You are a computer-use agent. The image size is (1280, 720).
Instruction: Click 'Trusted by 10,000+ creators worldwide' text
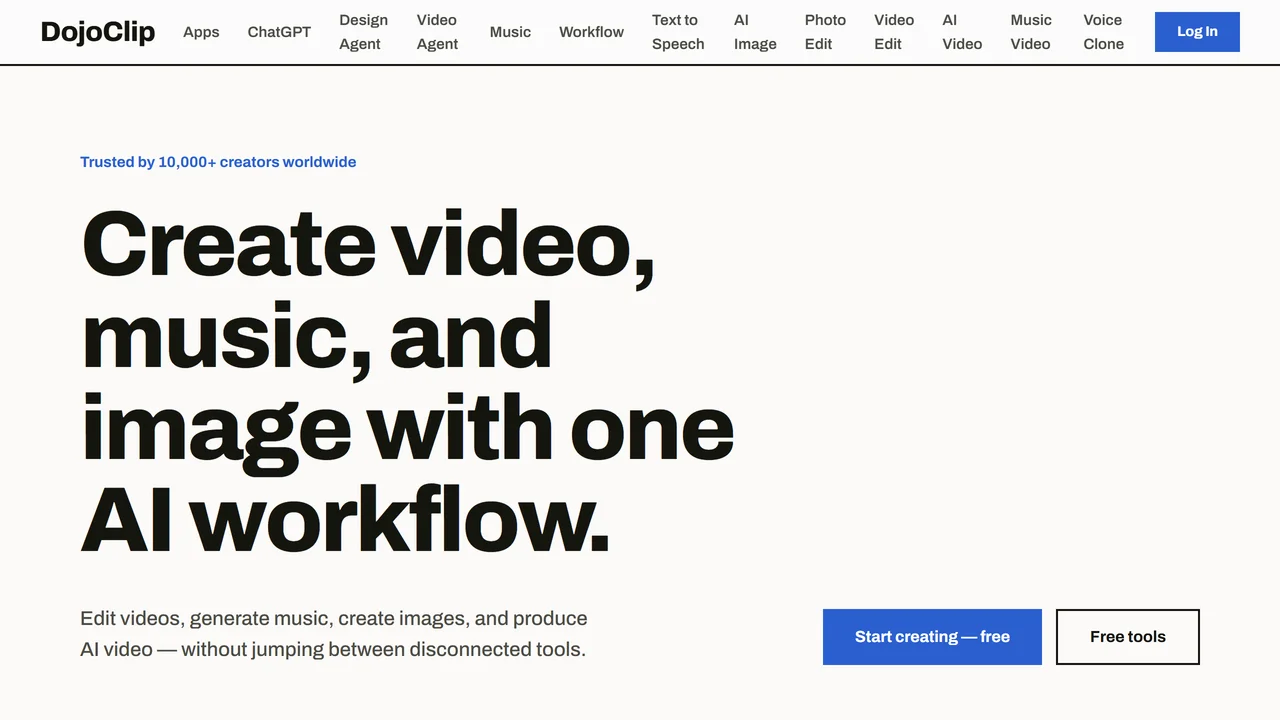point(218,162)
